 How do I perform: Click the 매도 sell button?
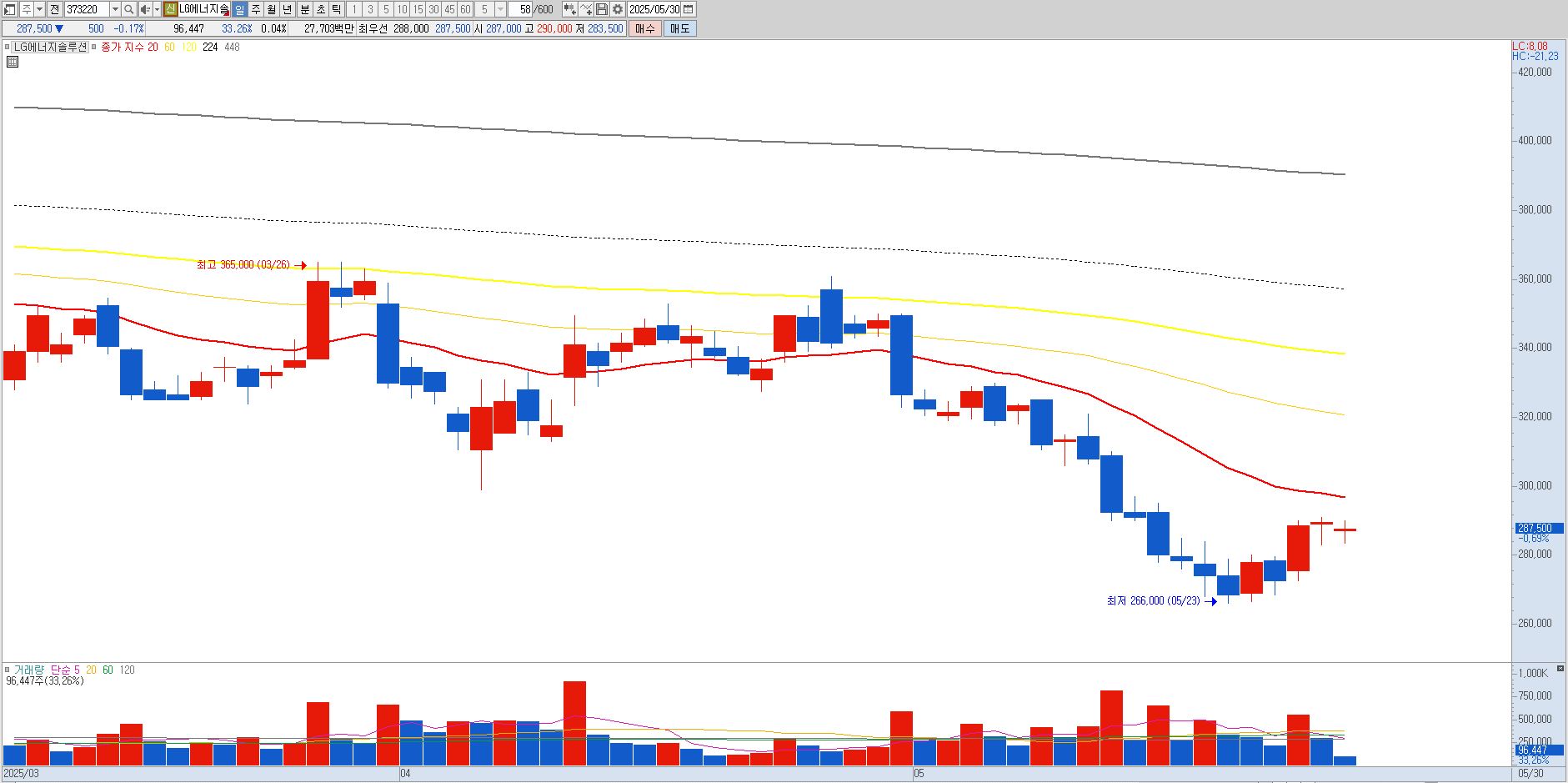coord(680,28)
